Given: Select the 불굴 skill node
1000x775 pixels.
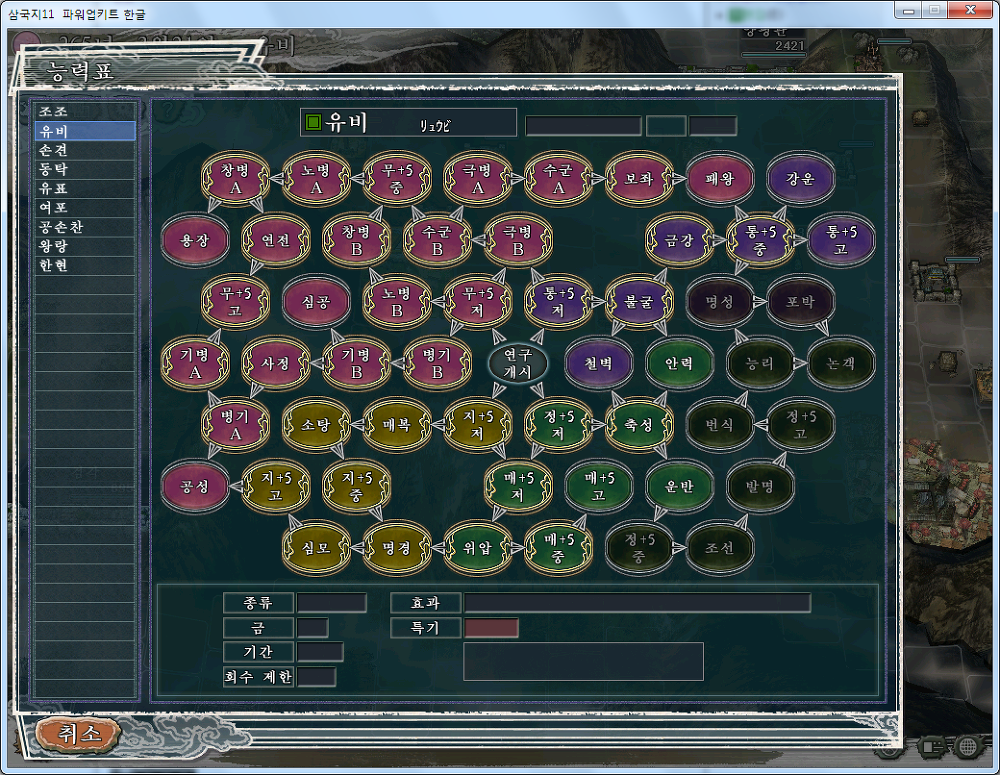Looking at the screenshot, I should point(638,301).
